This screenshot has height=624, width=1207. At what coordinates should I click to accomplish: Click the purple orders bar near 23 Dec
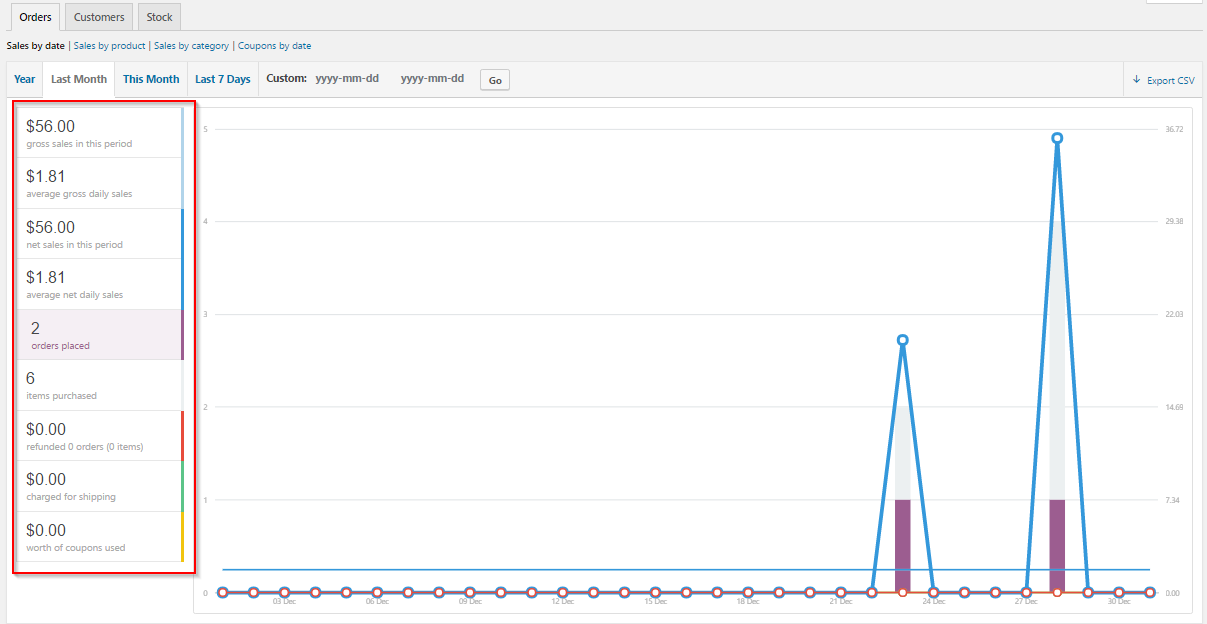tap(903, 545)
